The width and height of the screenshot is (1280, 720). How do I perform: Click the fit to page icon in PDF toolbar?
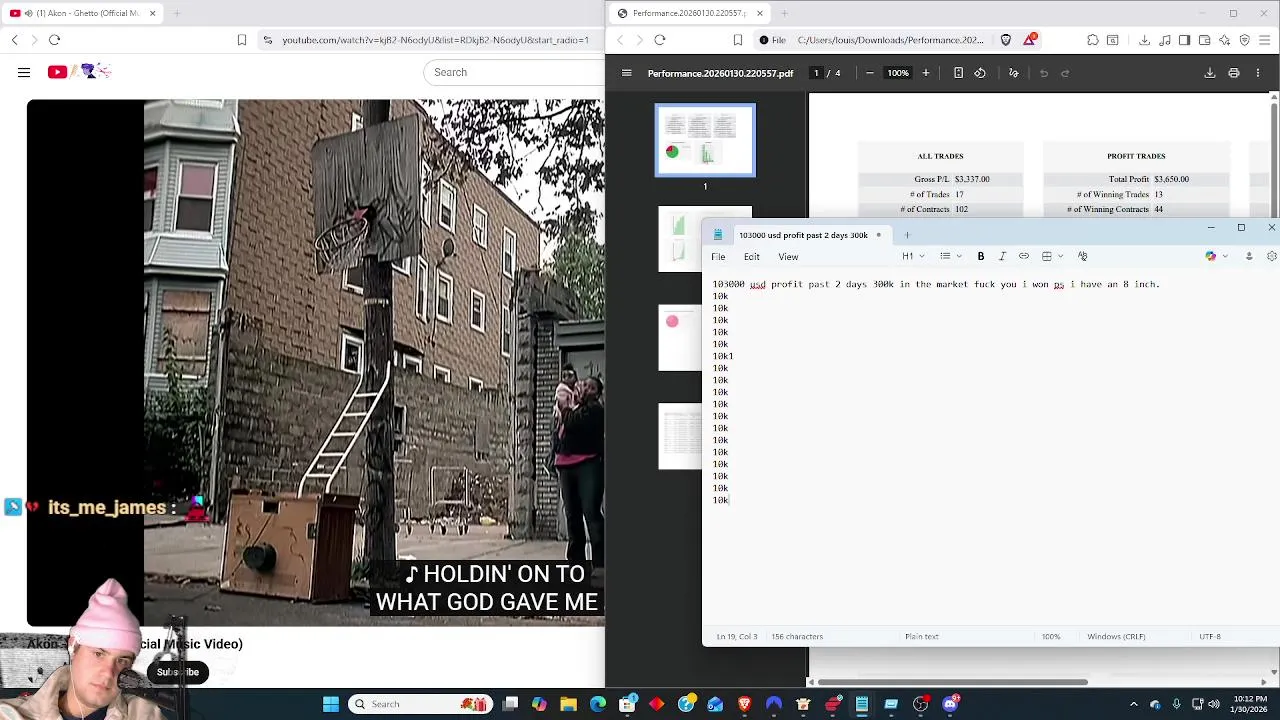(x=958, y=73)
